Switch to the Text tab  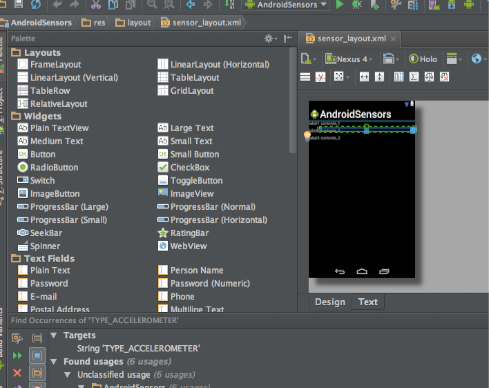click(x=368, y=302)
